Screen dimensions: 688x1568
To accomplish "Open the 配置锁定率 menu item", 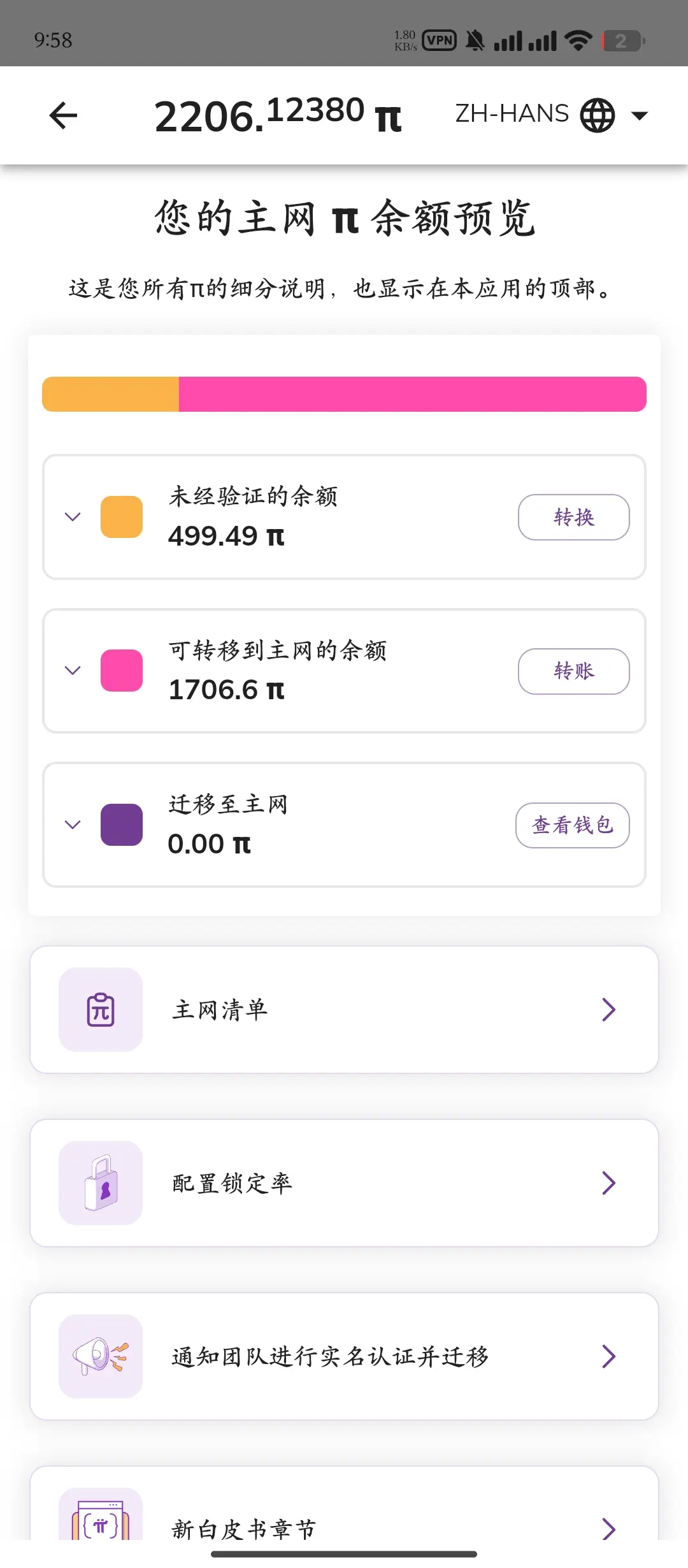I will pyautogui.click(x=344, y=1183).
